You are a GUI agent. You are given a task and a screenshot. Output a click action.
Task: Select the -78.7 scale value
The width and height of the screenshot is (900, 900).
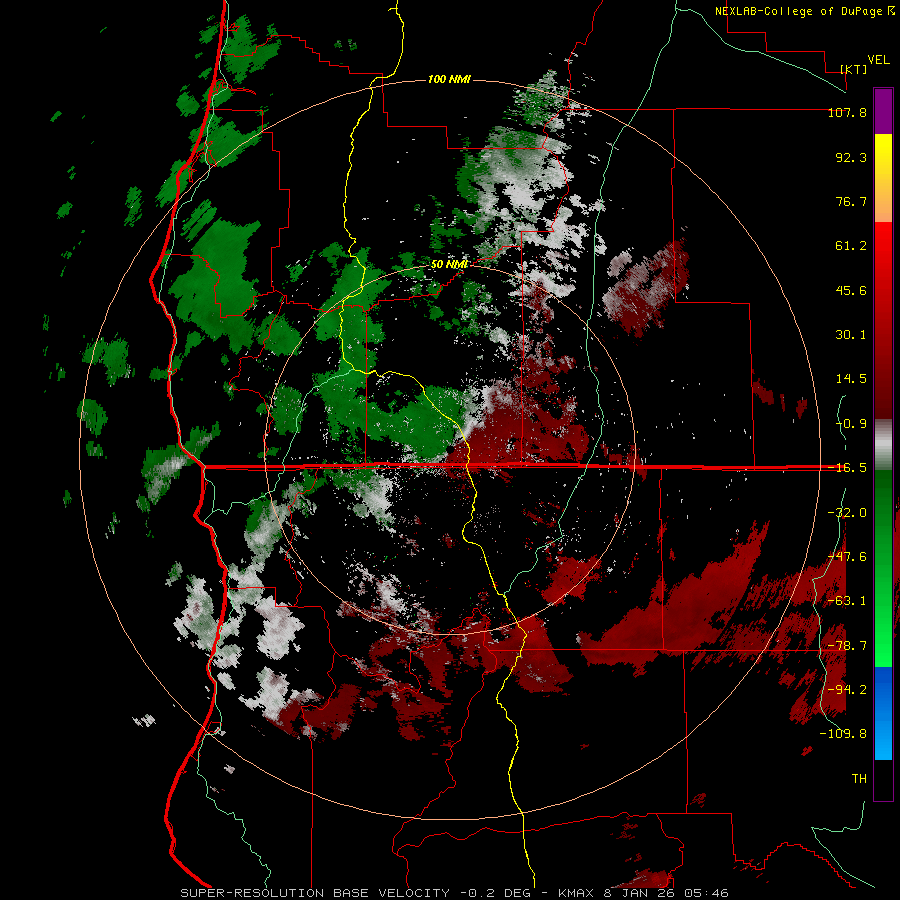click(847, 645)
